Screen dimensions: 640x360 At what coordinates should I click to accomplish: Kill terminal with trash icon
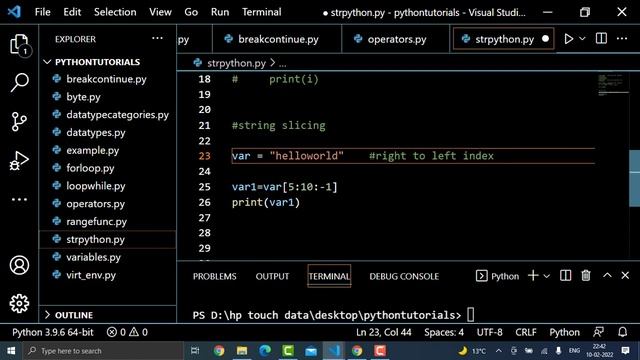point(586,276)
